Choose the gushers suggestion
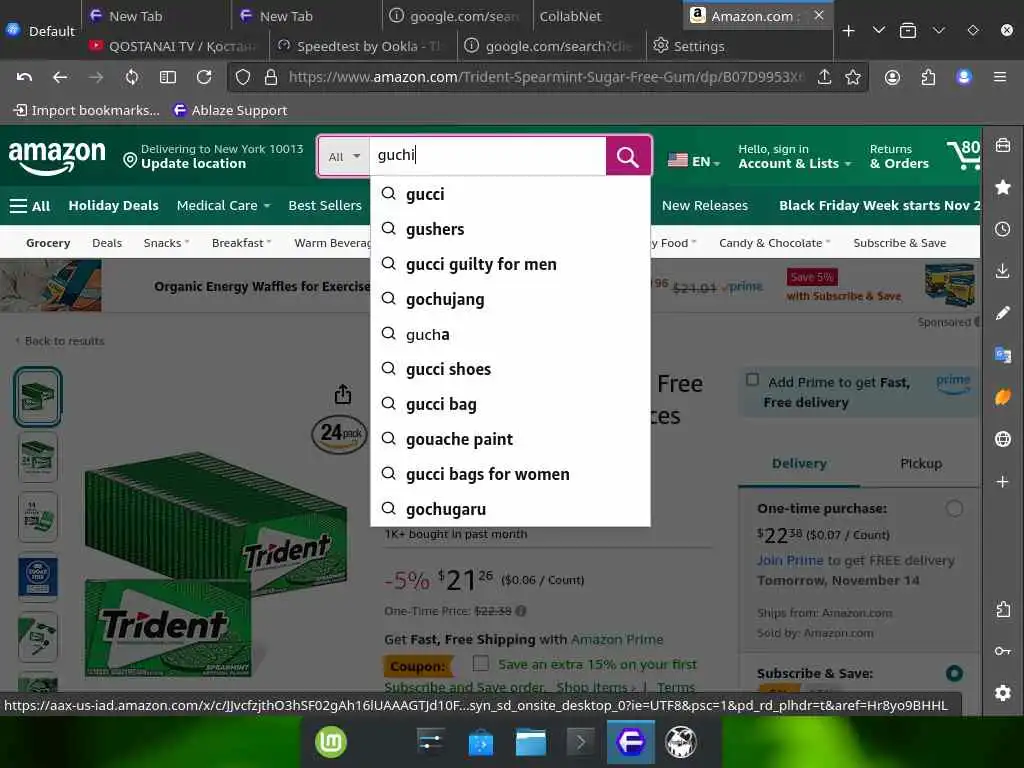1024x768 pixels. tap(511, 229)
